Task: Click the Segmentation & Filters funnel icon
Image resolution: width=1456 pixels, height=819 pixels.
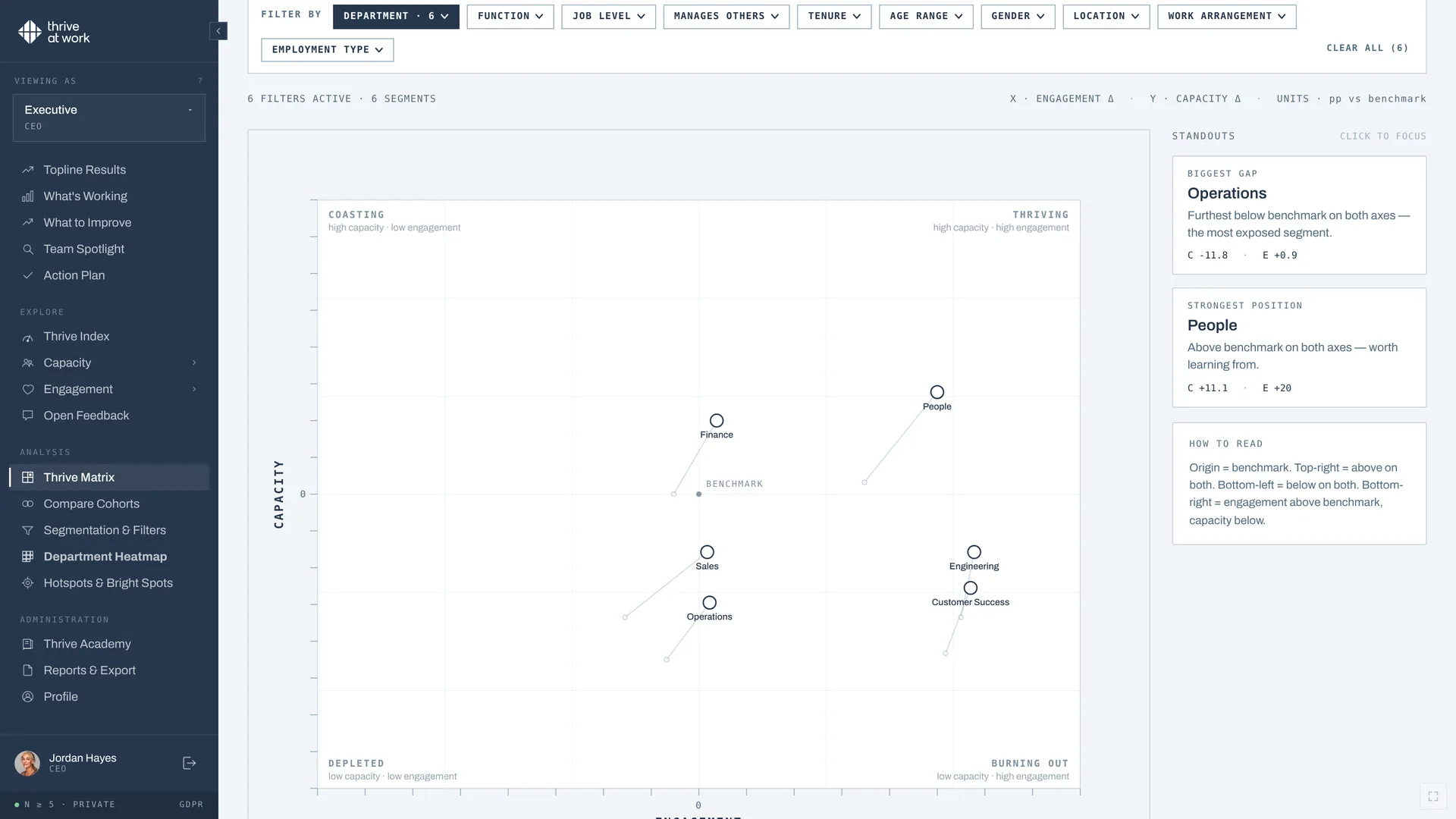Action: [28, 530]
